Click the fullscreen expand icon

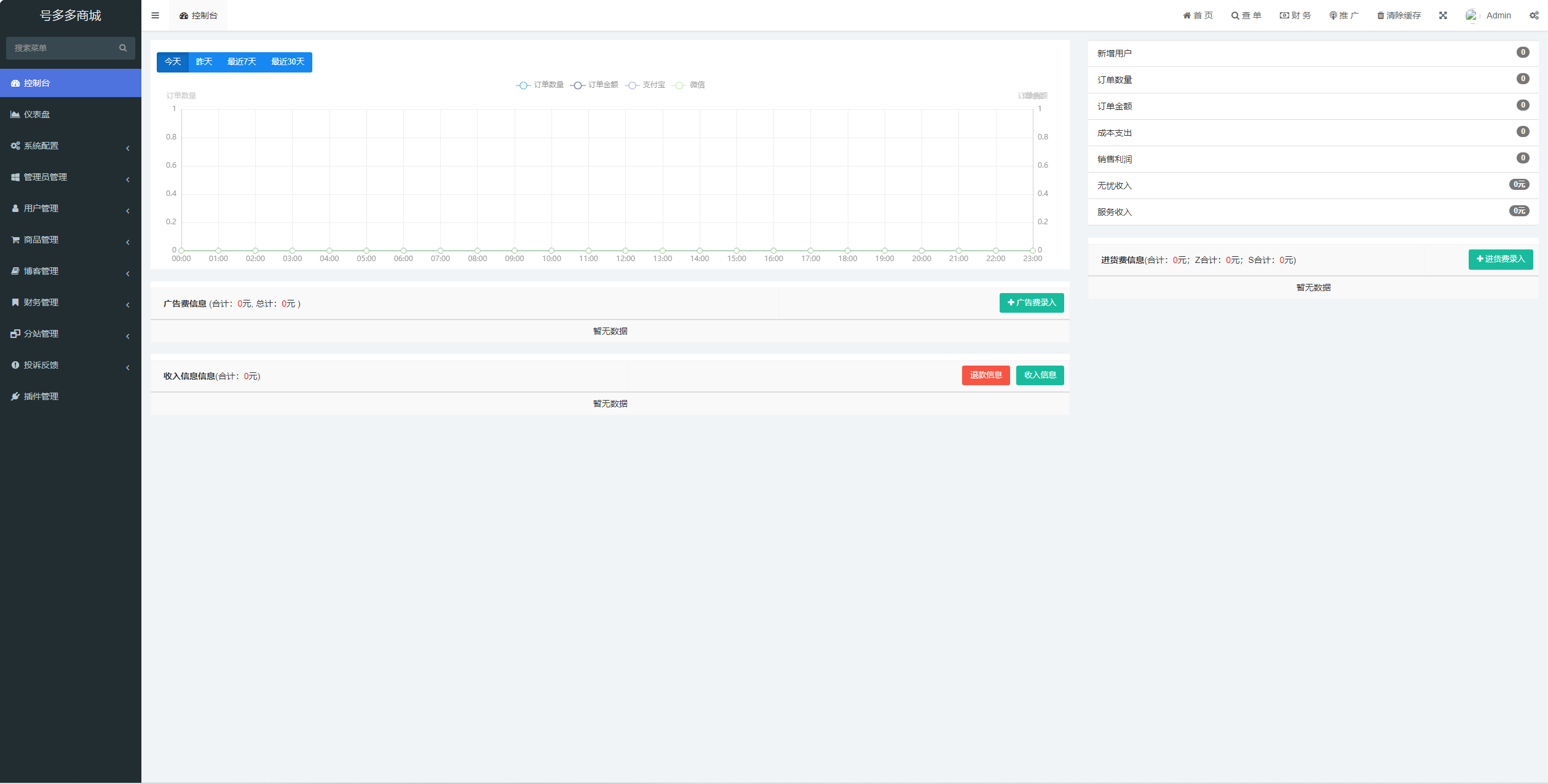[1442, 15]
